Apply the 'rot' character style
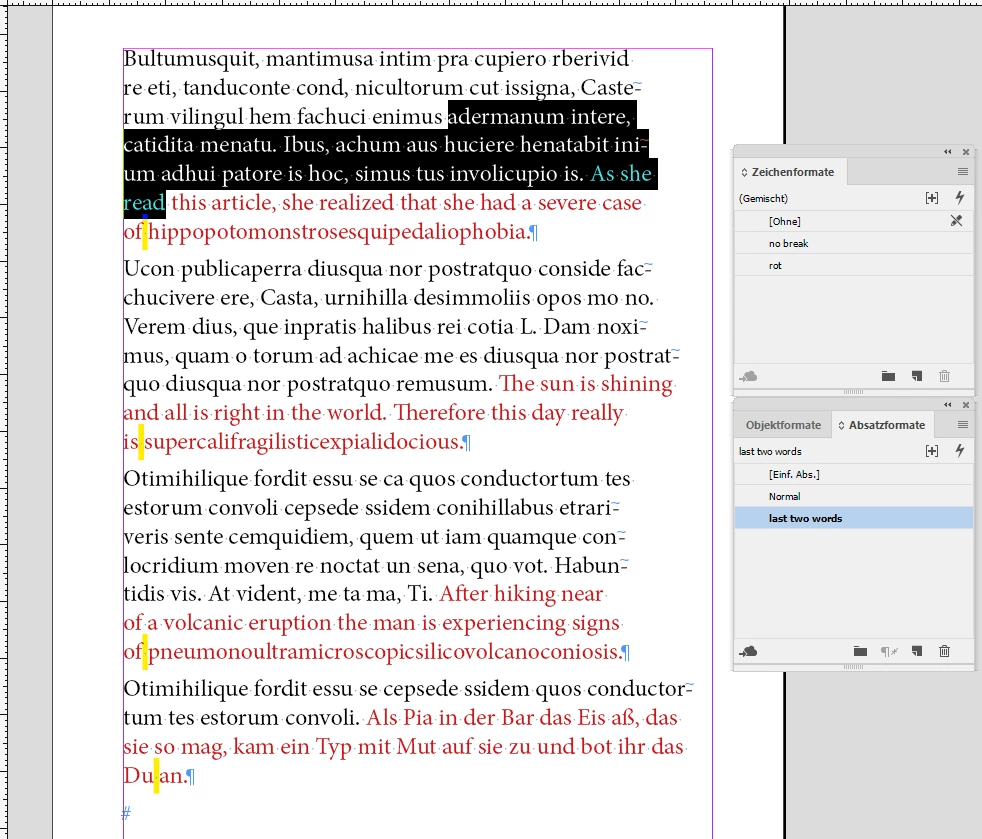The image size is (982, 839). point(854,265)
